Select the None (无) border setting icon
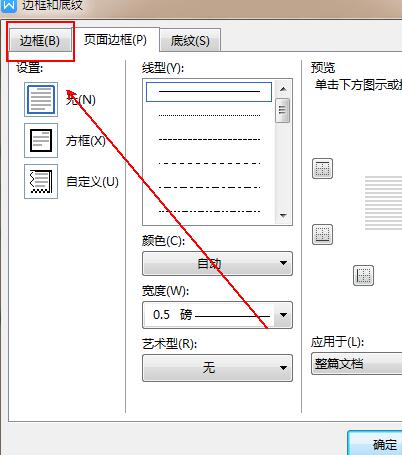Screen dimensions: 402x455 click(41, 99)
